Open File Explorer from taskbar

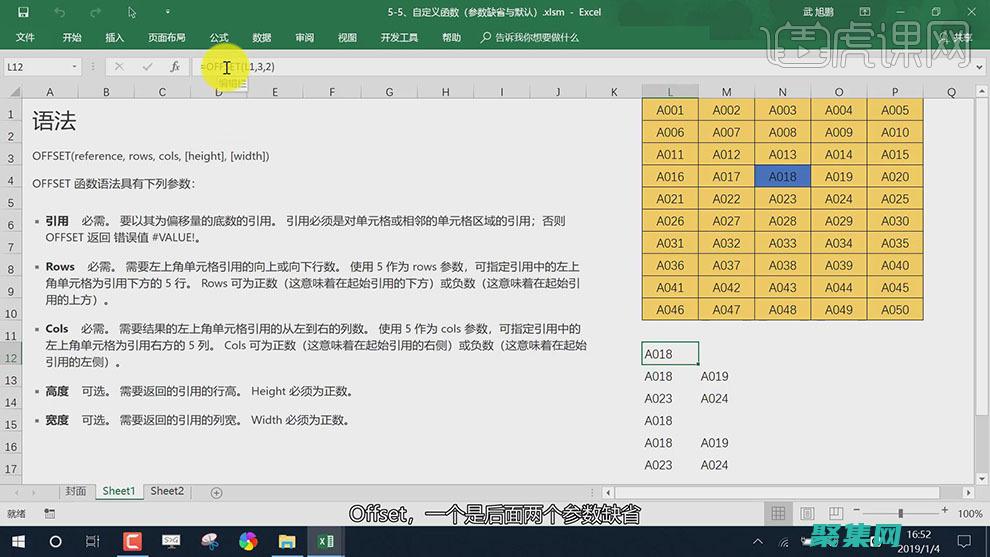point(287,542)
